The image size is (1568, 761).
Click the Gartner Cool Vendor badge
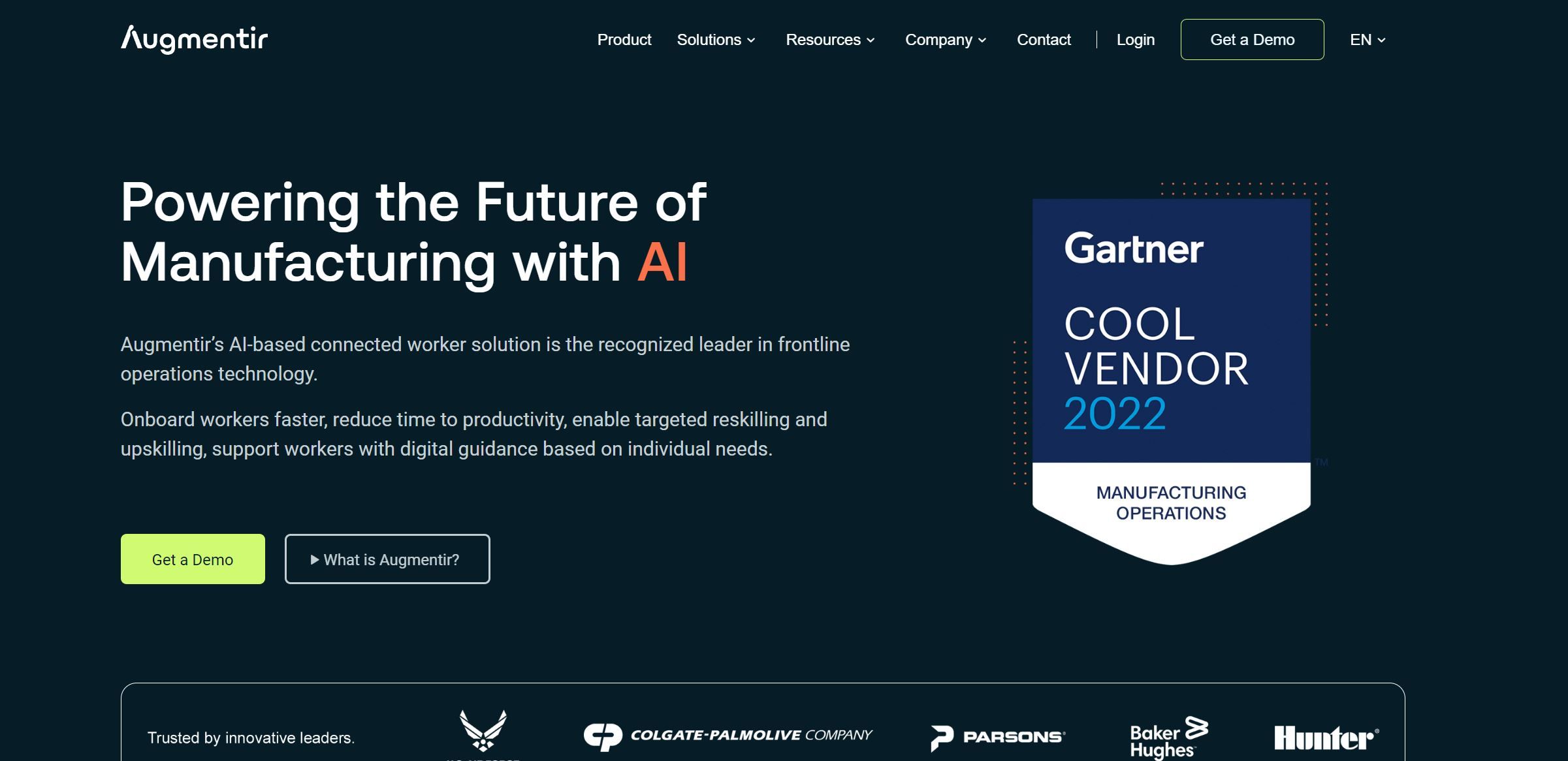click(x=1172, y=370)
